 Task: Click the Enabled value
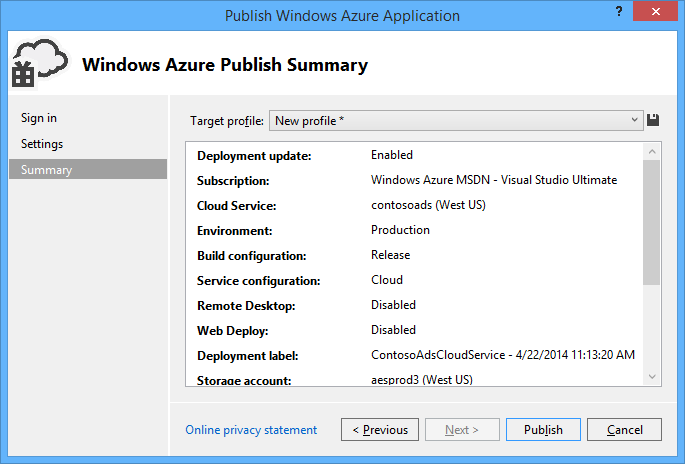click(x=392, y=155)
